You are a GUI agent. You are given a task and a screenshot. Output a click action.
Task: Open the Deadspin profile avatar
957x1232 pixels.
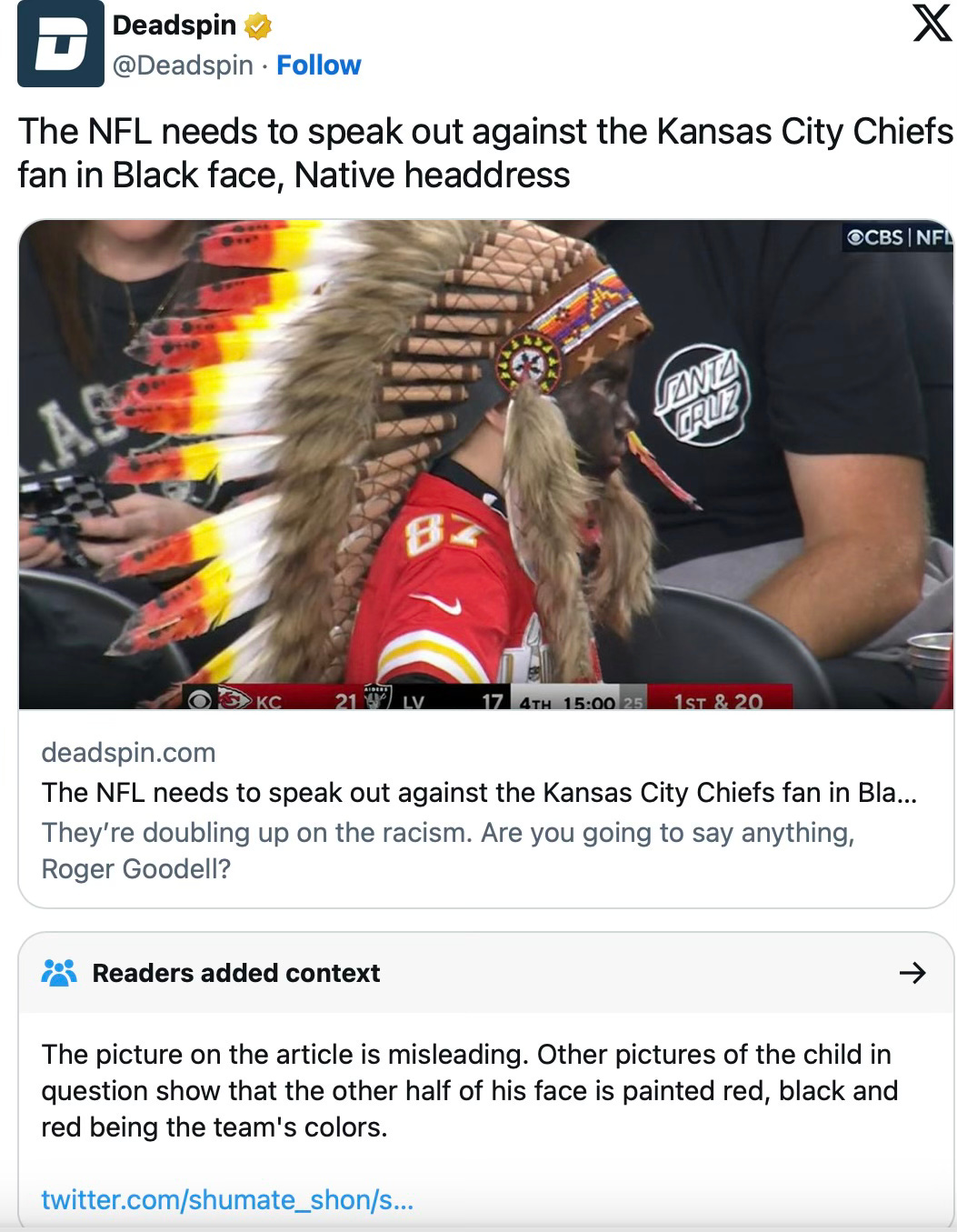(61, 44)
